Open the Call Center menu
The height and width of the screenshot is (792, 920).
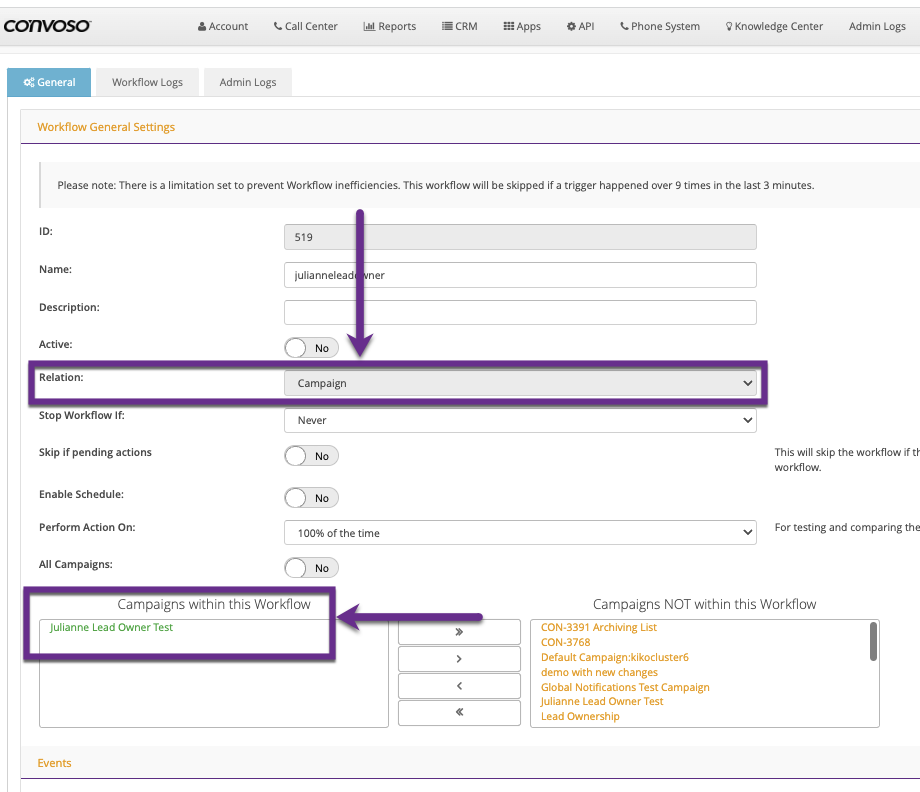pyautogui.click(x=305, y=26)
